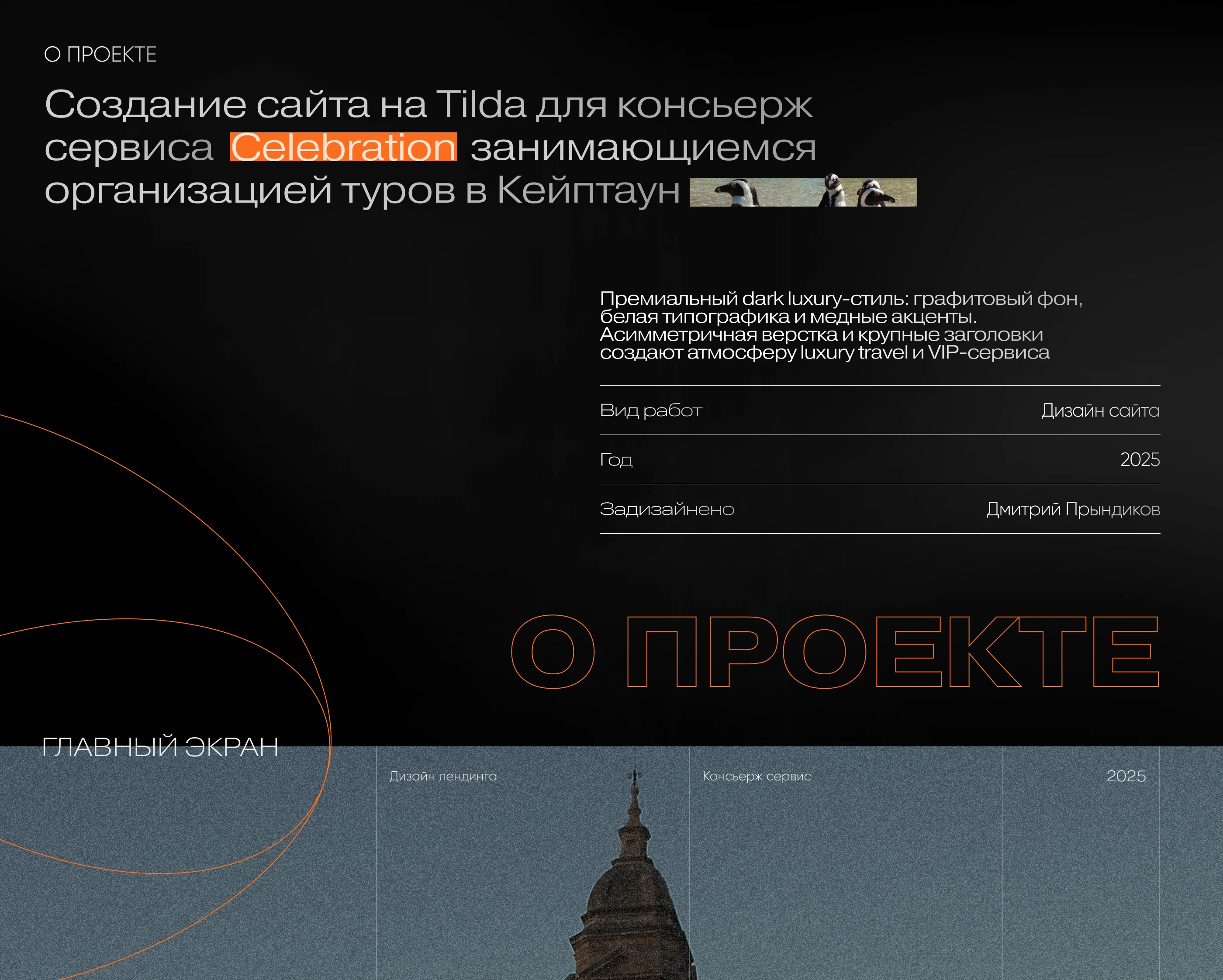Click the line 'Асимметричная верстка и крупные заголовки'
The width and height of the screenshot is (1223, 980).
822,335
